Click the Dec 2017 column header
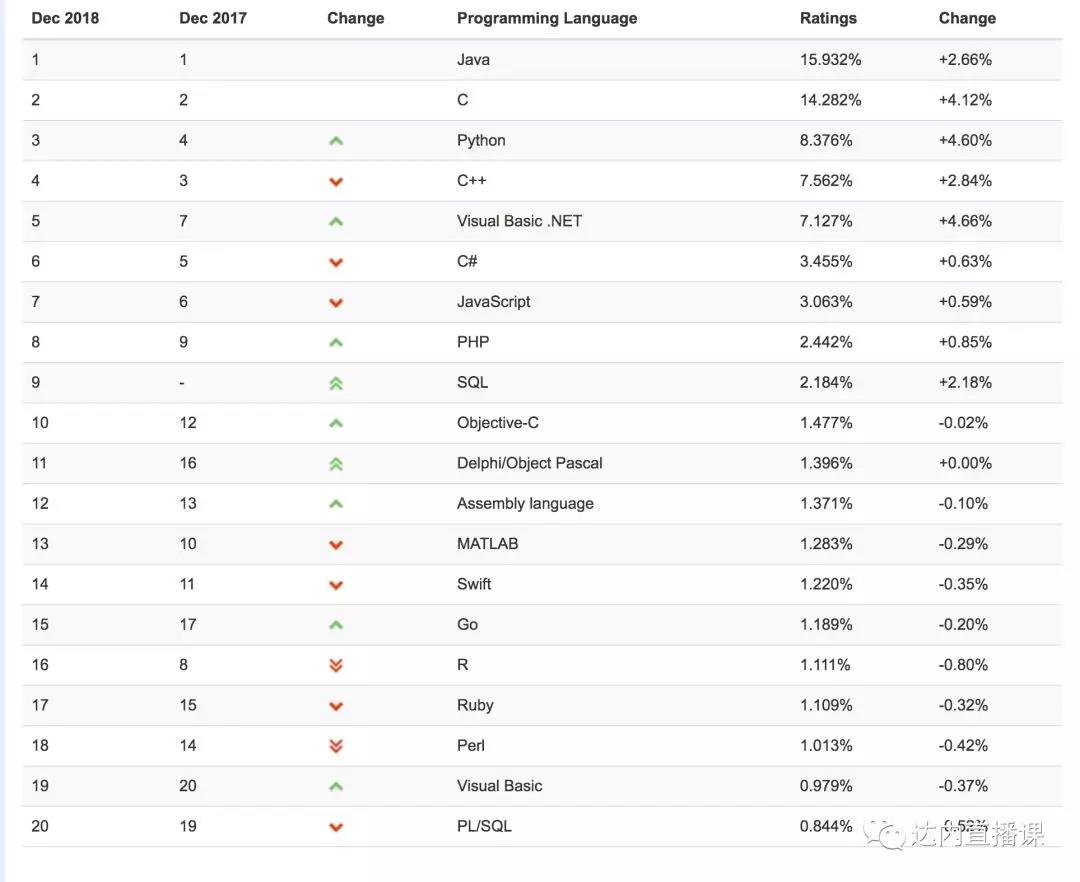Image resolution: width=1080 pixels, height=882 pixels. (x=213, y=19)
